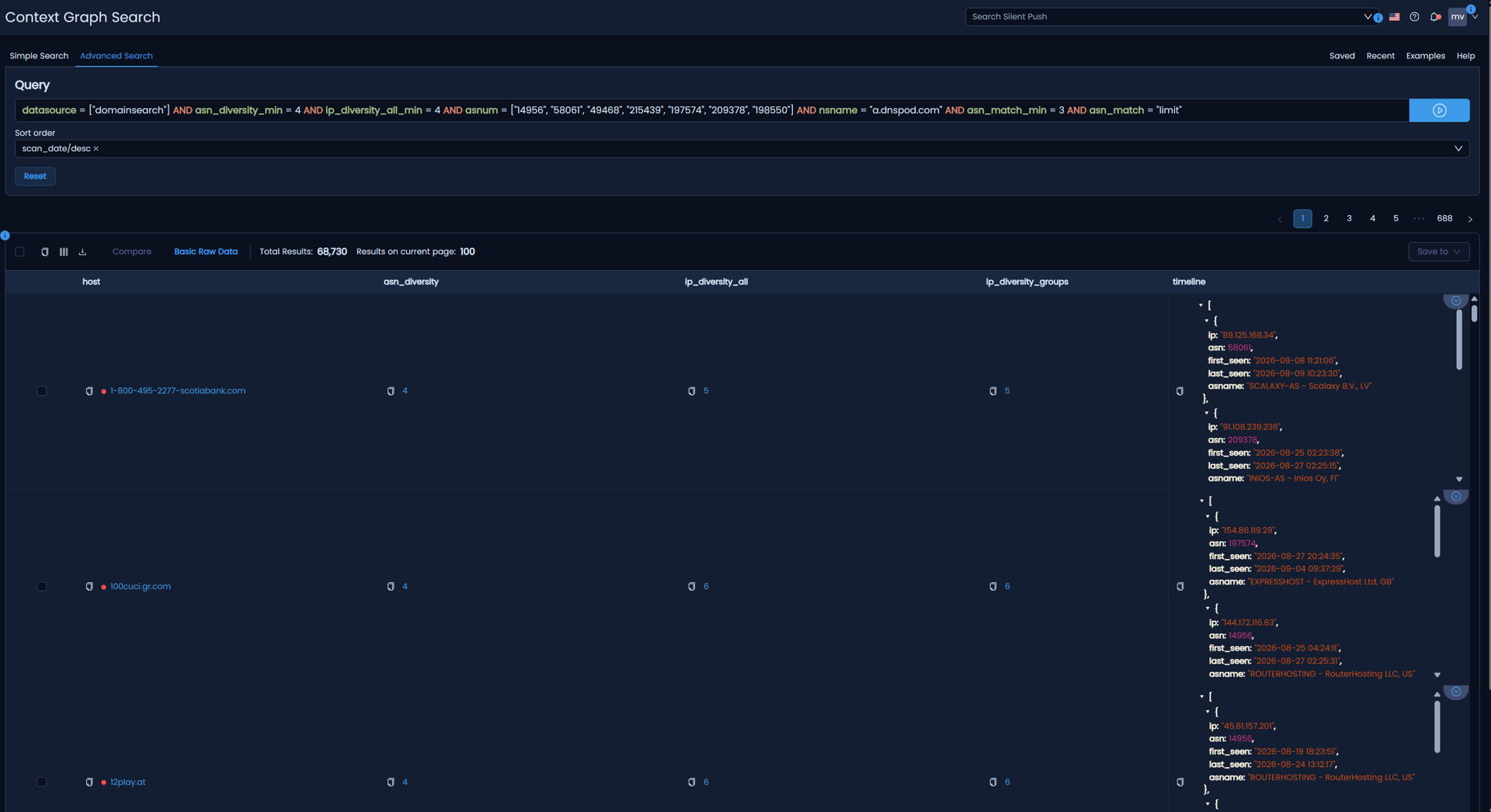The height and width of the screenshot is (812, 1491).
Task: Select the 12play.at row checkbox
Action: coord(42,783)
